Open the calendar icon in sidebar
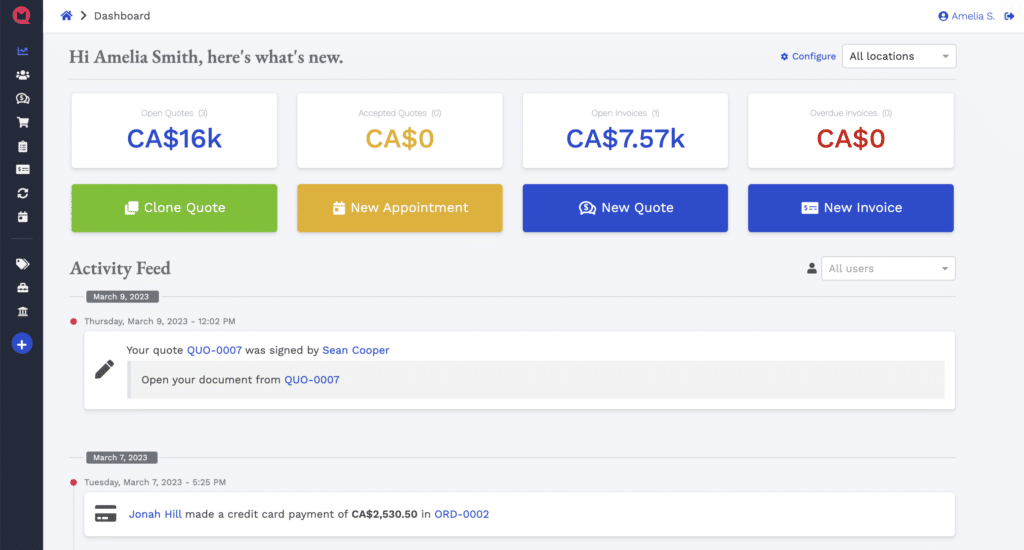The image size is (1024, 550). [22, 217]
